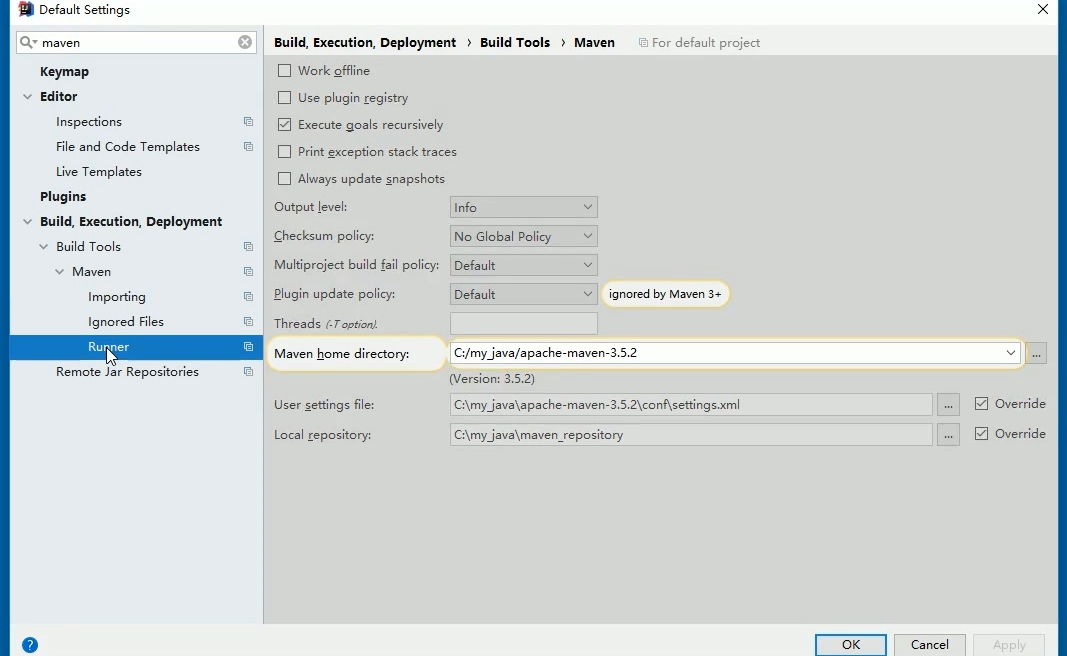Open the help question mark icon
1067x656 pixels.
coord(30,645)
